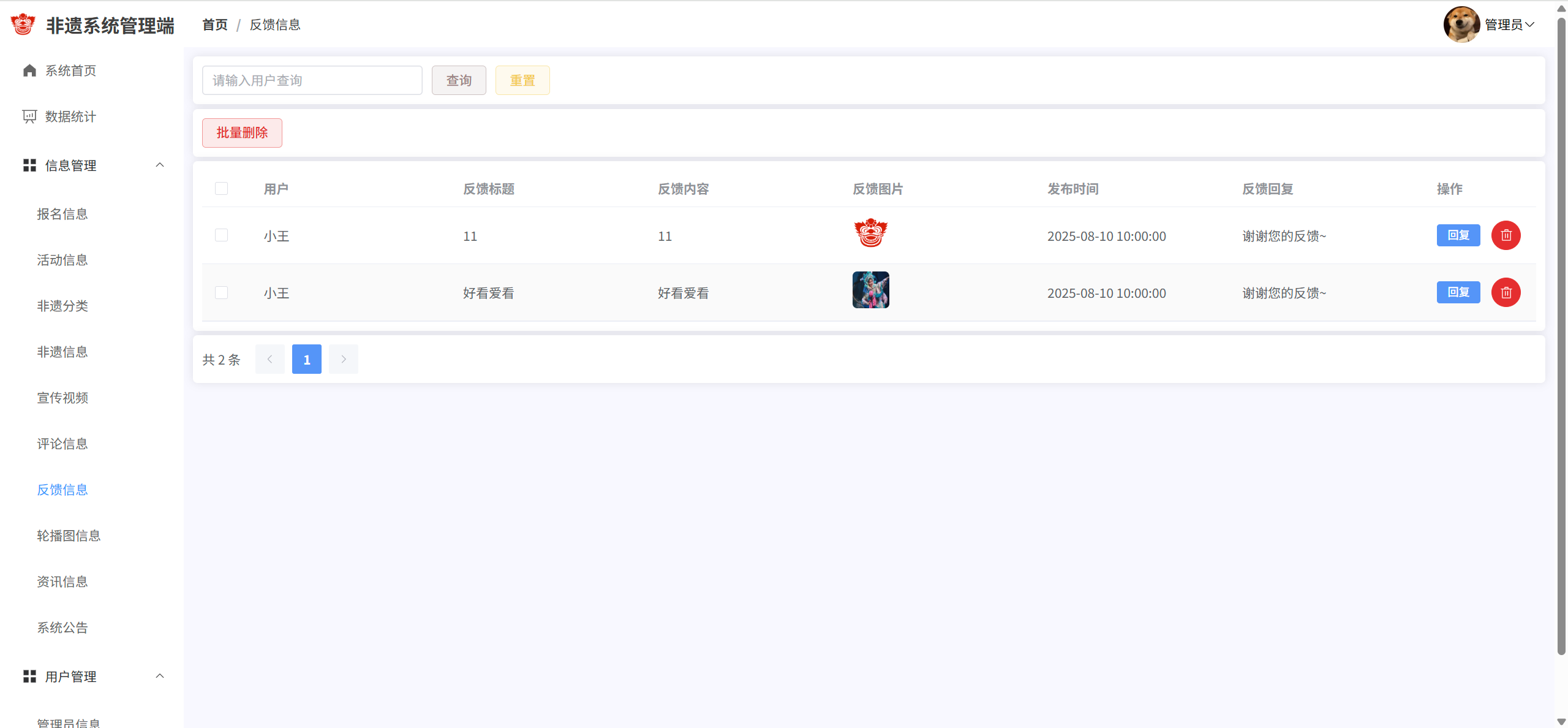Click the user query input field
The height and width of the screenshot is (728, 1568).
point(312,80)
